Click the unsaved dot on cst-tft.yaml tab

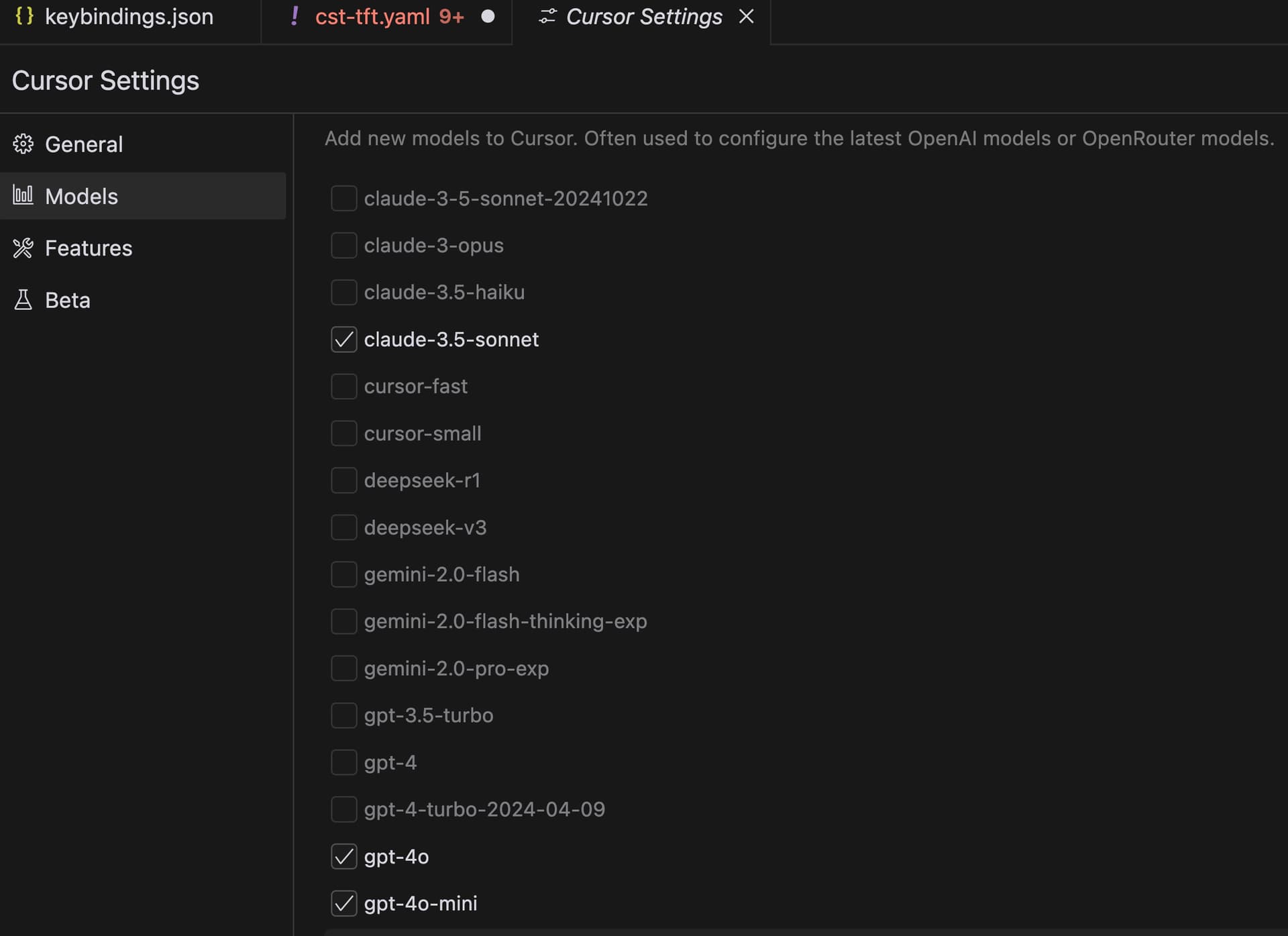tap(488, 16)
